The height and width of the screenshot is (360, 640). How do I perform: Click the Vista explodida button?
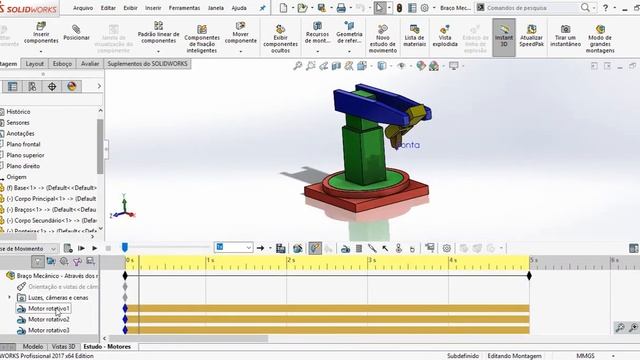click(x=445, y=35)
